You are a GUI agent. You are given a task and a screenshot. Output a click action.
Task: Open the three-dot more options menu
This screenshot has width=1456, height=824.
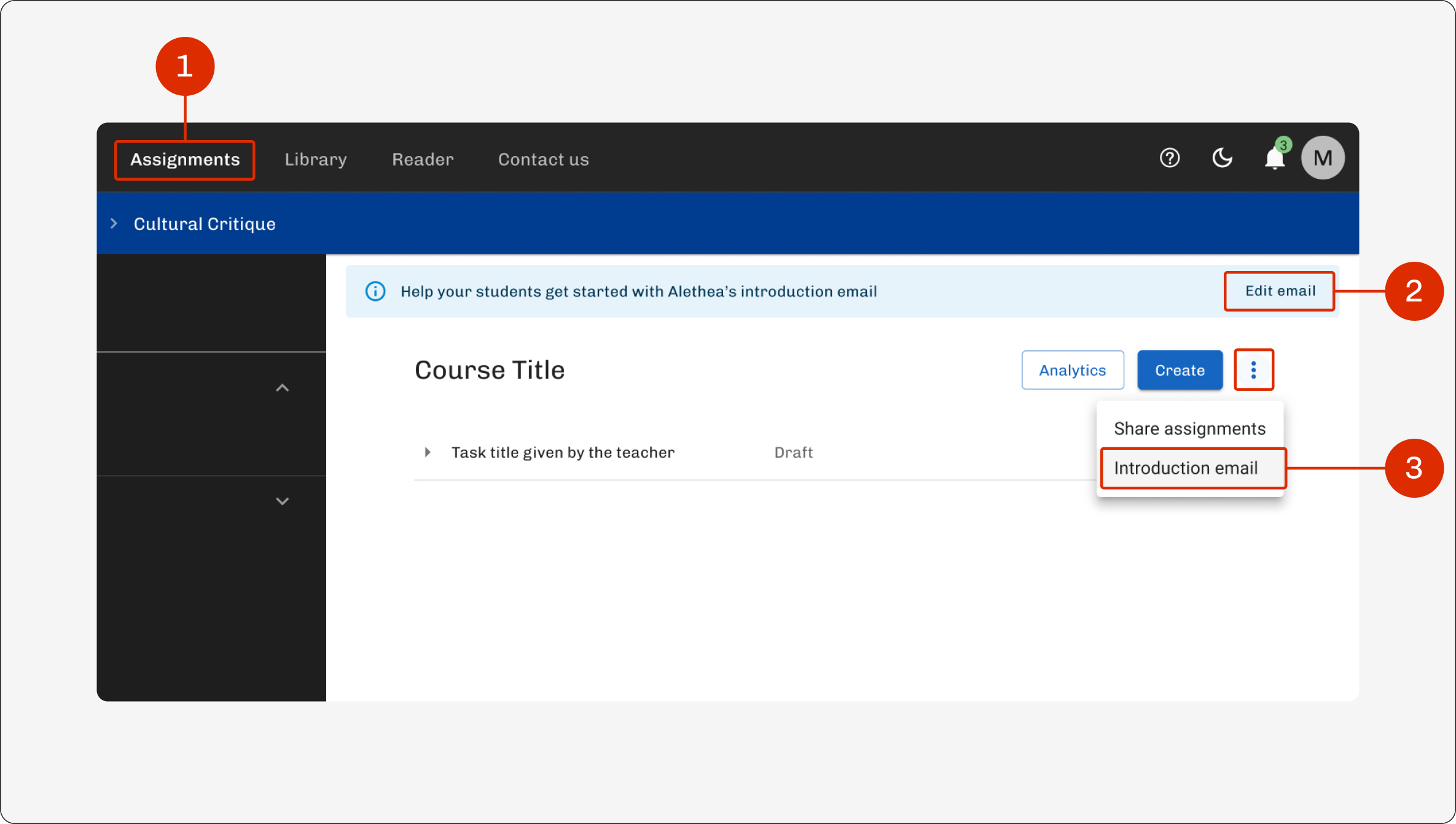point(1254,370)
